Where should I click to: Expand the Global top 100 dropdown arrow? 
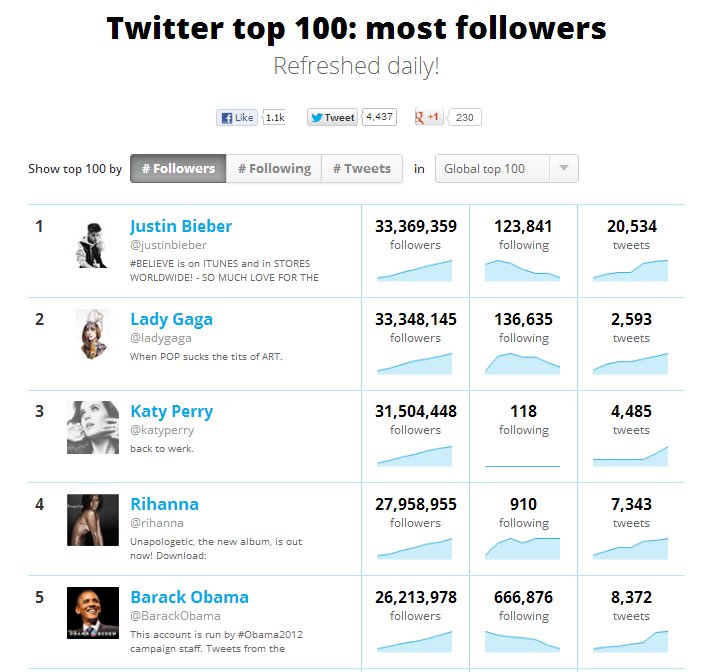pos(564,168)
